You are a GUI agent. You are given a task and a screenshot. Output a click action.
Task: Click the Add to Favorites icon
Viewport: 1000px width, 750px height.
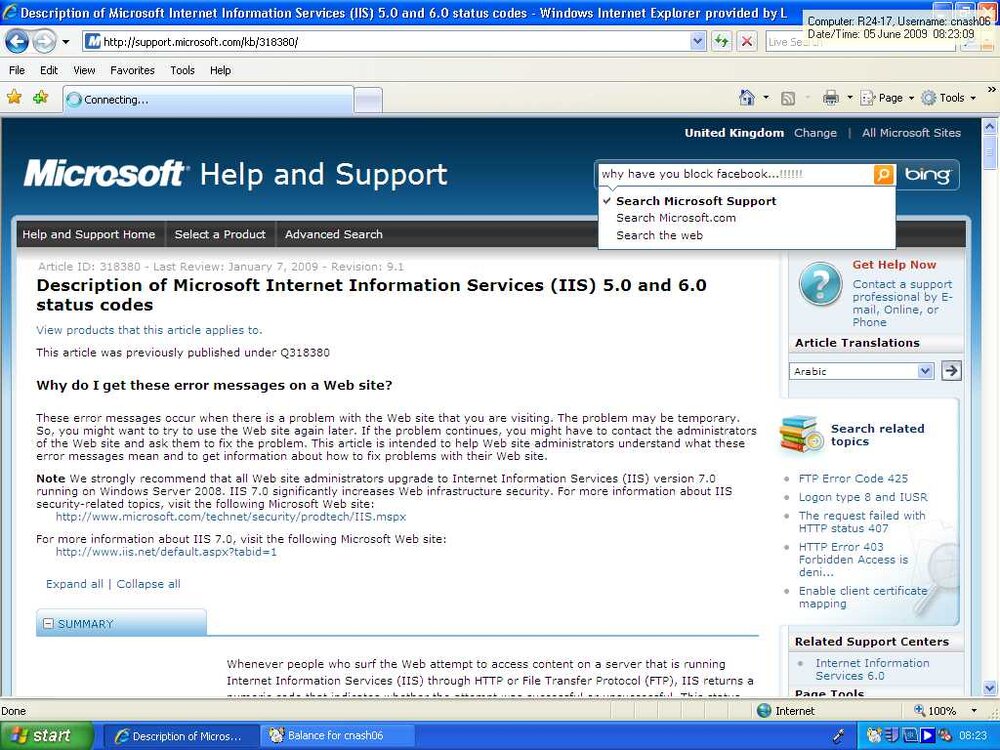[x=40, y=97]
